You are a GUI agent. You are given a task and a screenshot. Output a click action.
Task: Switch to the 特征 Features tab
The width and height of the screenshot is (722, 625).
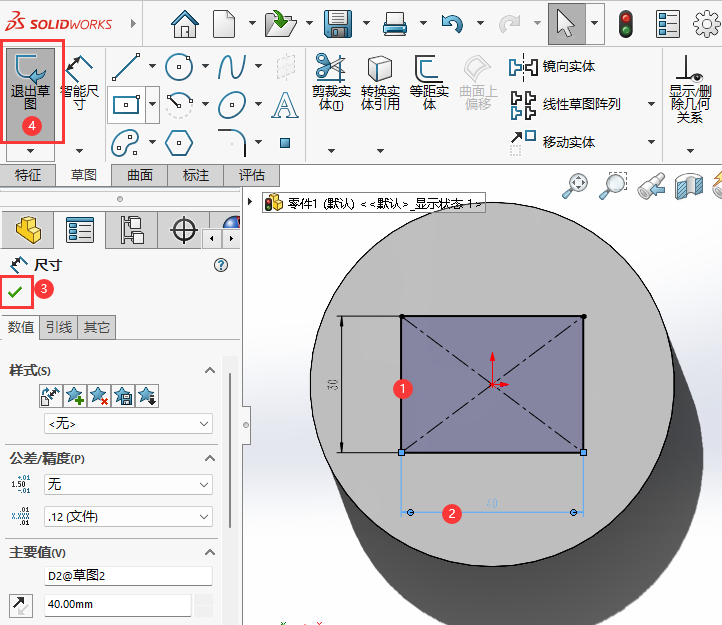click(x=28, y=175)
